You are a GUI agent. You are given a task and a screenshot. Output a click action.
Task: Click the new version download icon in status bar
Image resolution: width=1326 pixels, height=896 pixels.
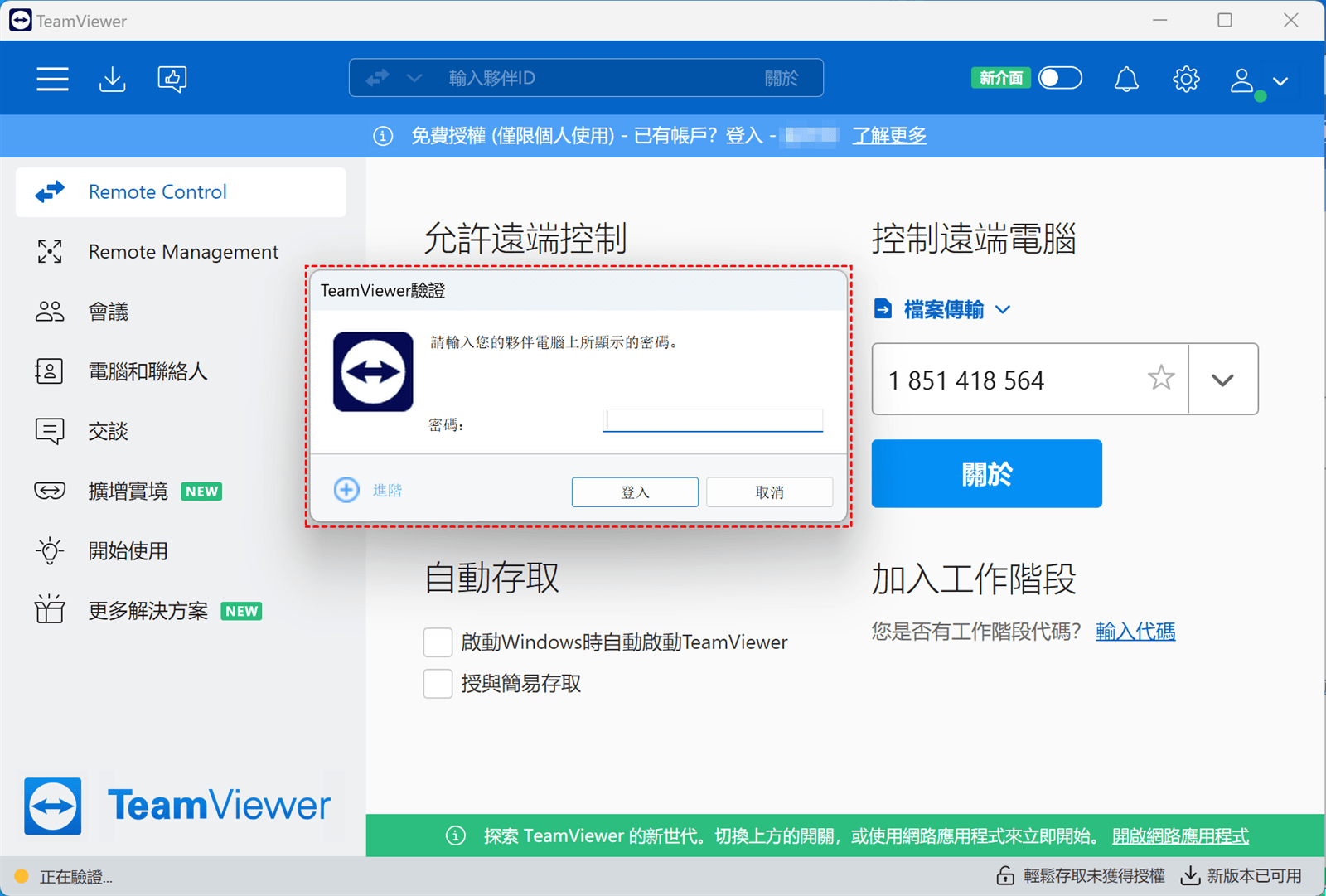[x=1190, y=875]
